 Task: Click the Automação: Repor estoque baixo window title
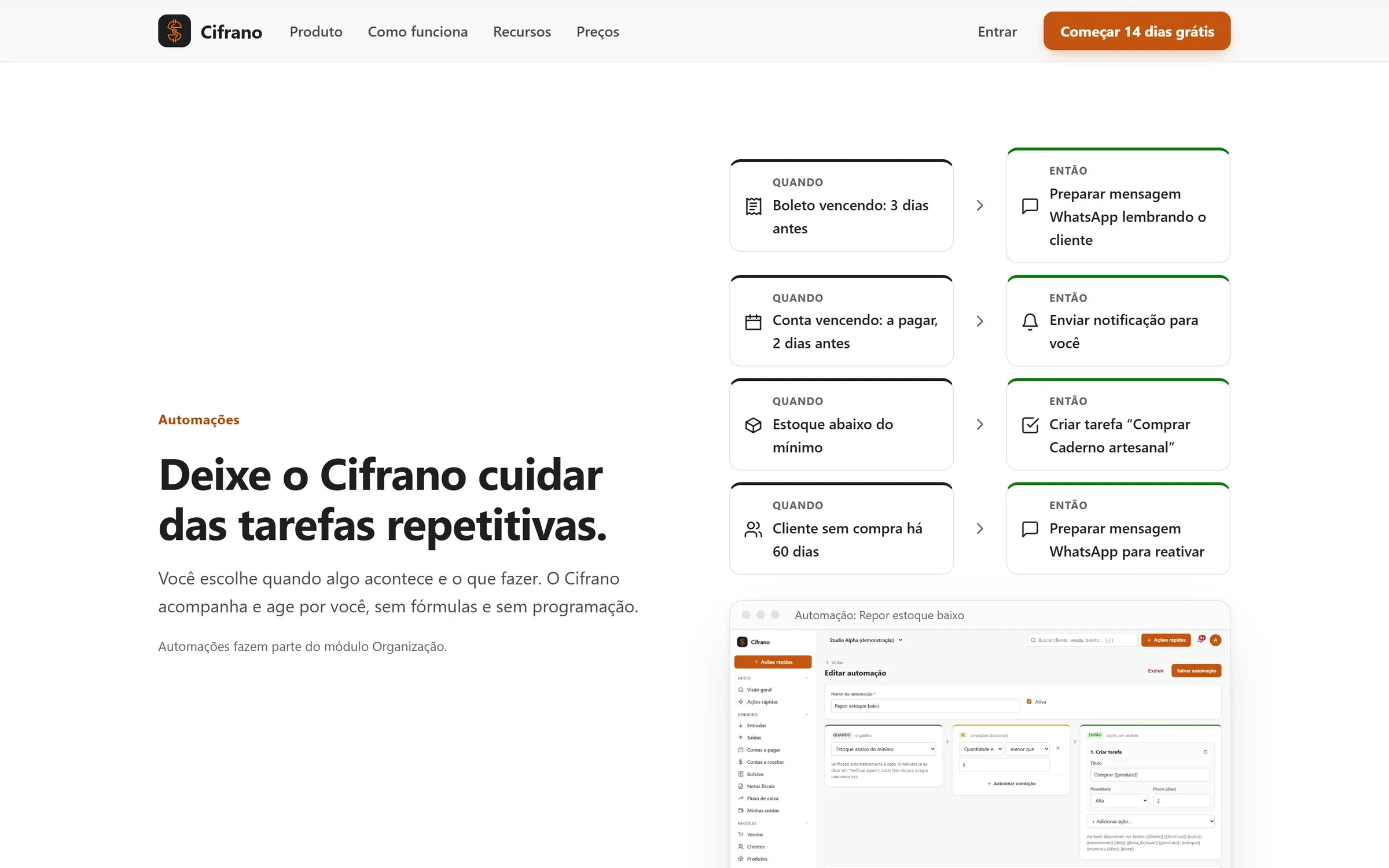[x=879, y=615]
